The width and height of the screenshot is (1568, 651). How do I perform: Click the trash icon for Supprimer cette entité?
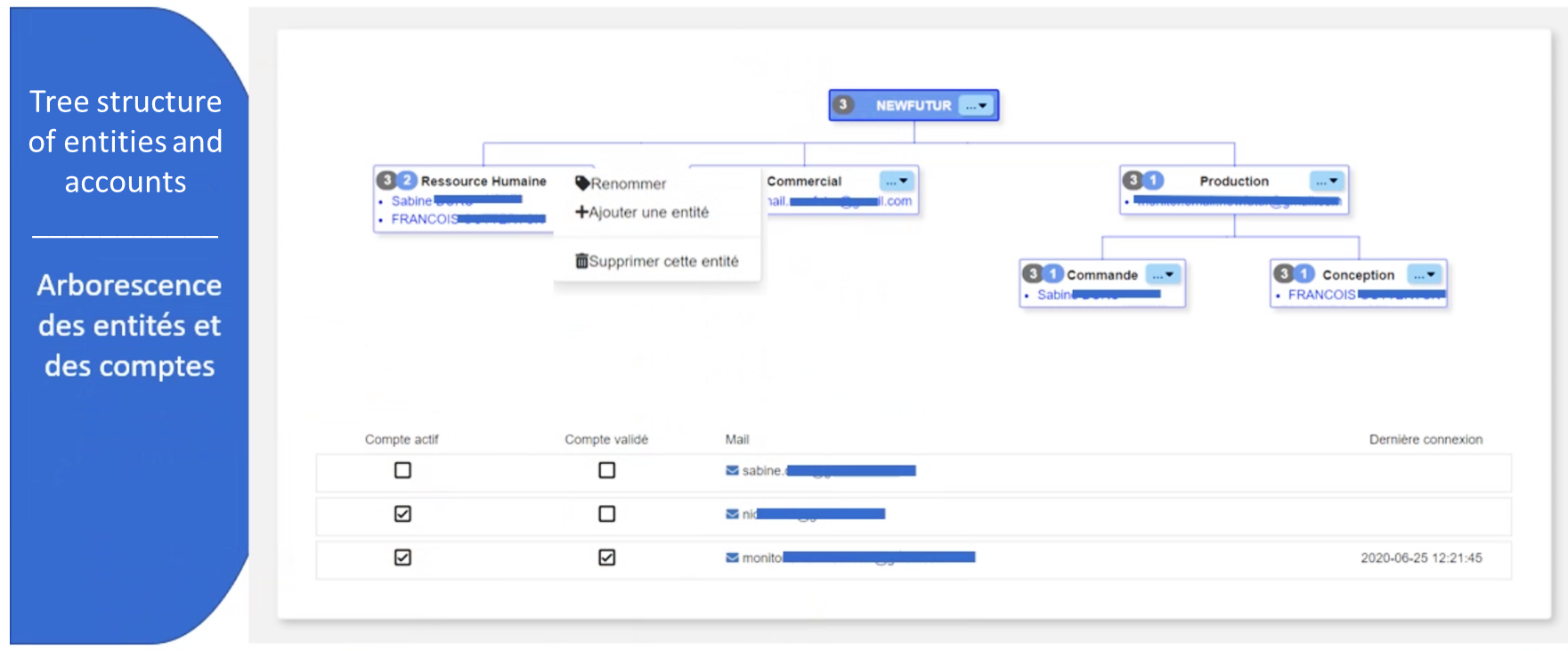581,261
